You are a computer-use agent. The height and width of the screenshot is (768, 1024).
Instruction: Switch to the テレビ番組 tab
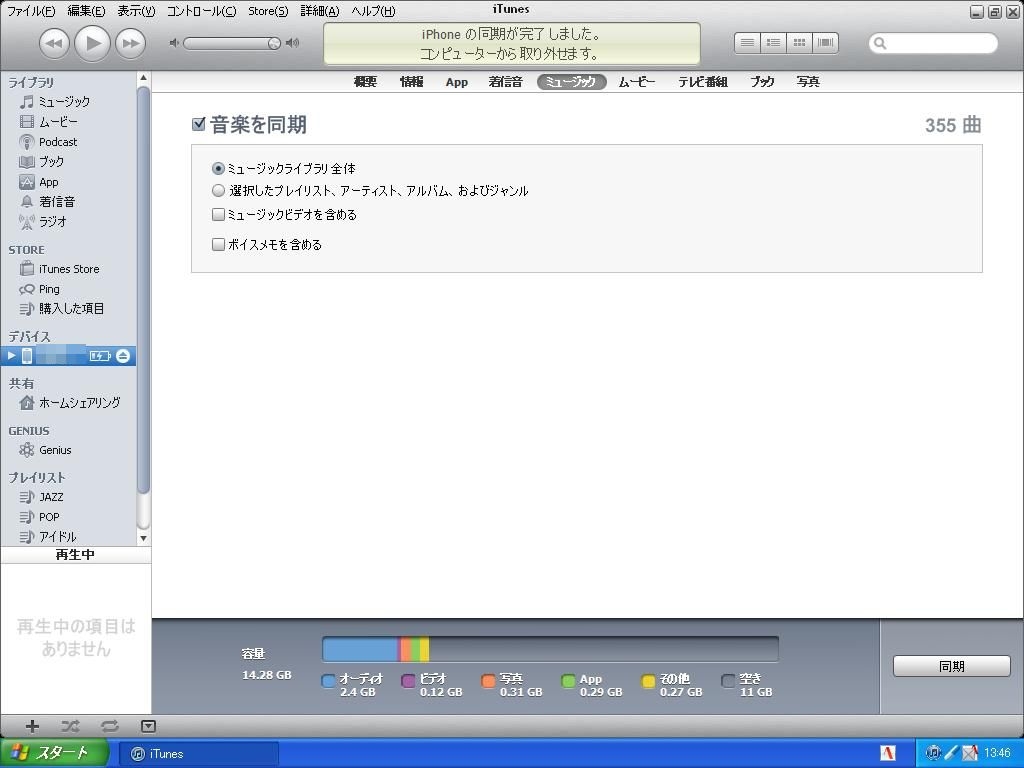[703, 82]
